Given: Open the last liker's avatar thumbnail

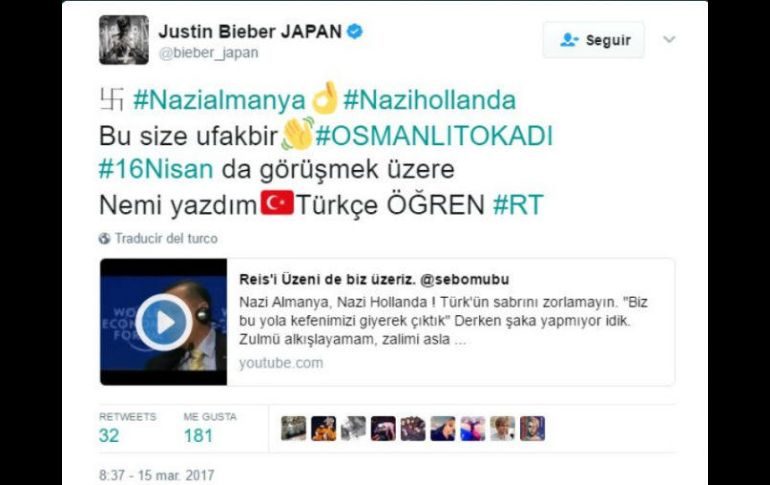Looking at the screenshot, I should coord(532,428).
